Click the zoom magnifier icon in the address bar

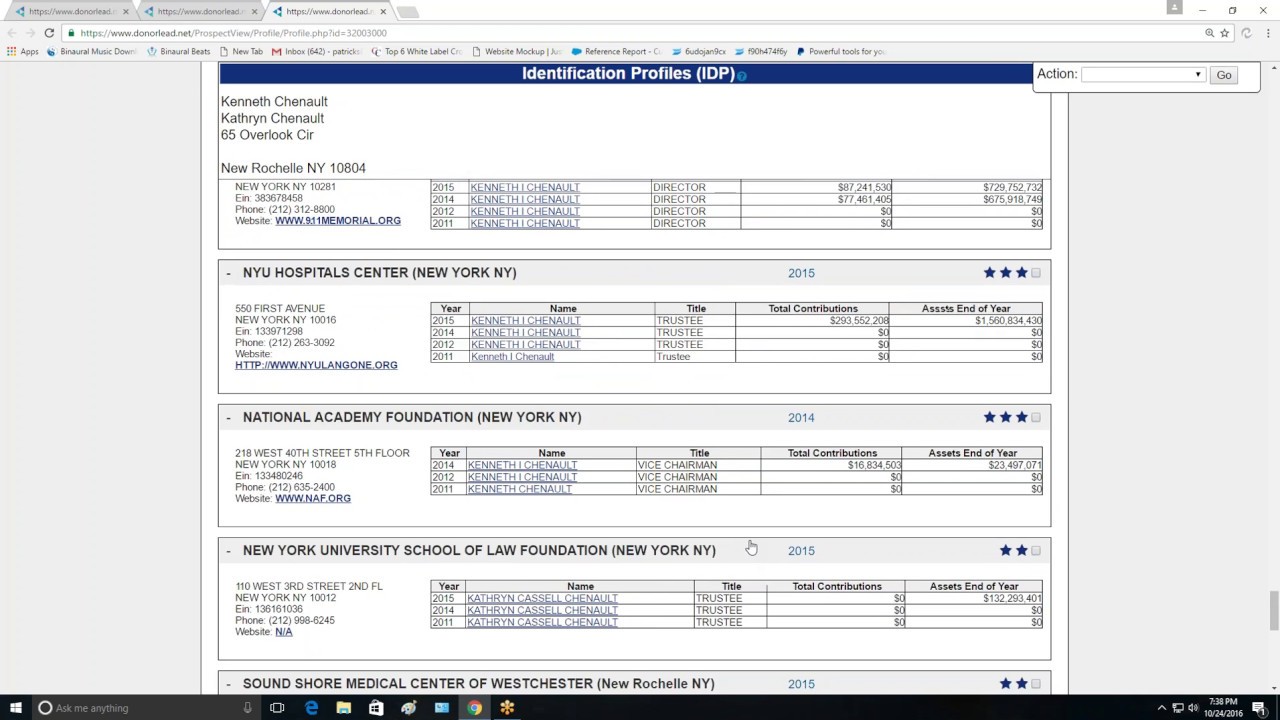coord(1209,33)
